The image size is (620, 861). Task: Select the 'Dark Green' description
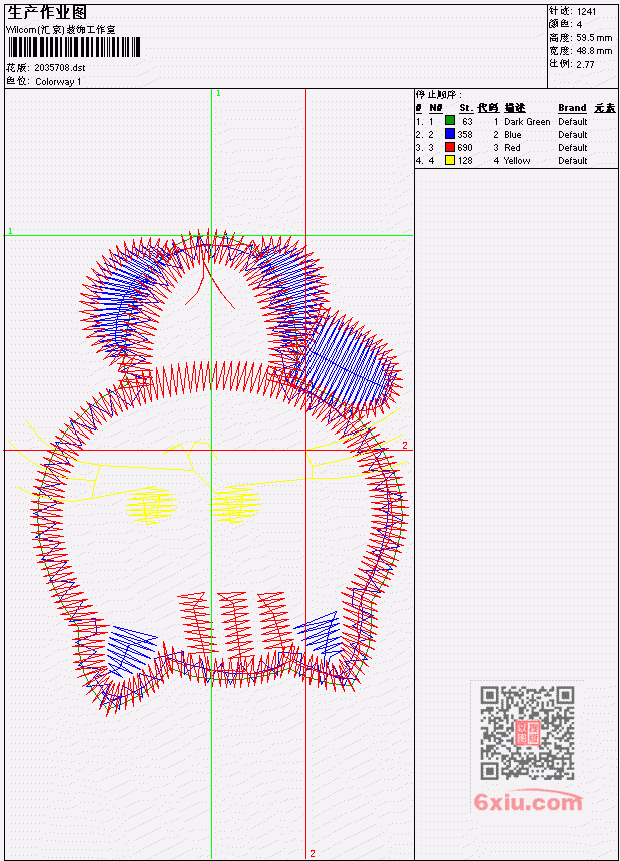click(x=527, y=121)
